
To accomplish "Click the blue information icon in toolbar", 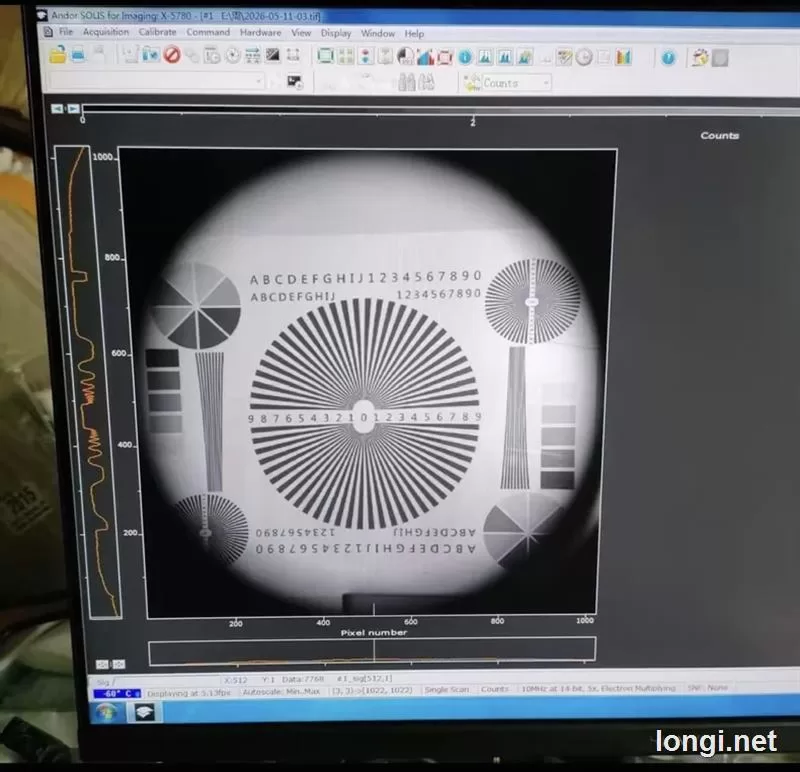I will (465, 57).
